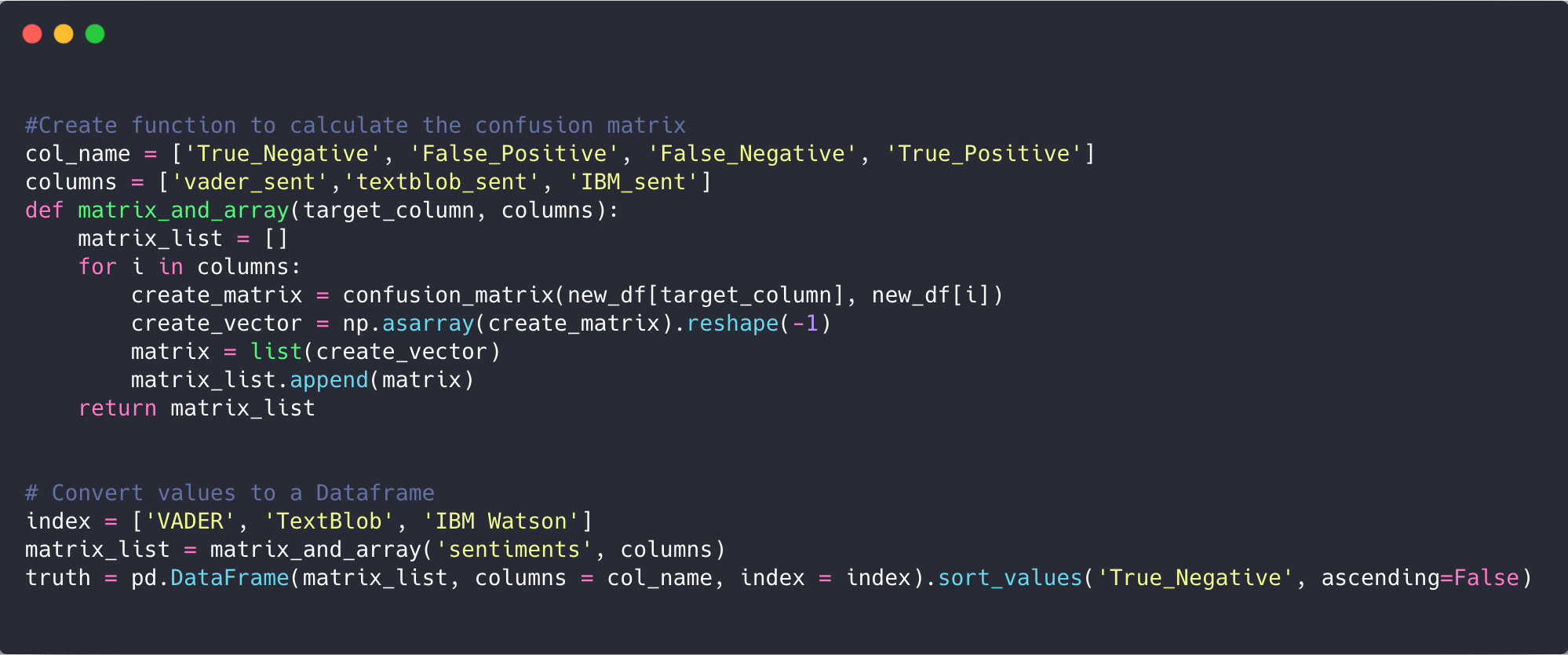Click the 'vader_sent' string in columns list
Image resolution: width=1568 pixels, height=655 pixels.
(x=250, y=182)
